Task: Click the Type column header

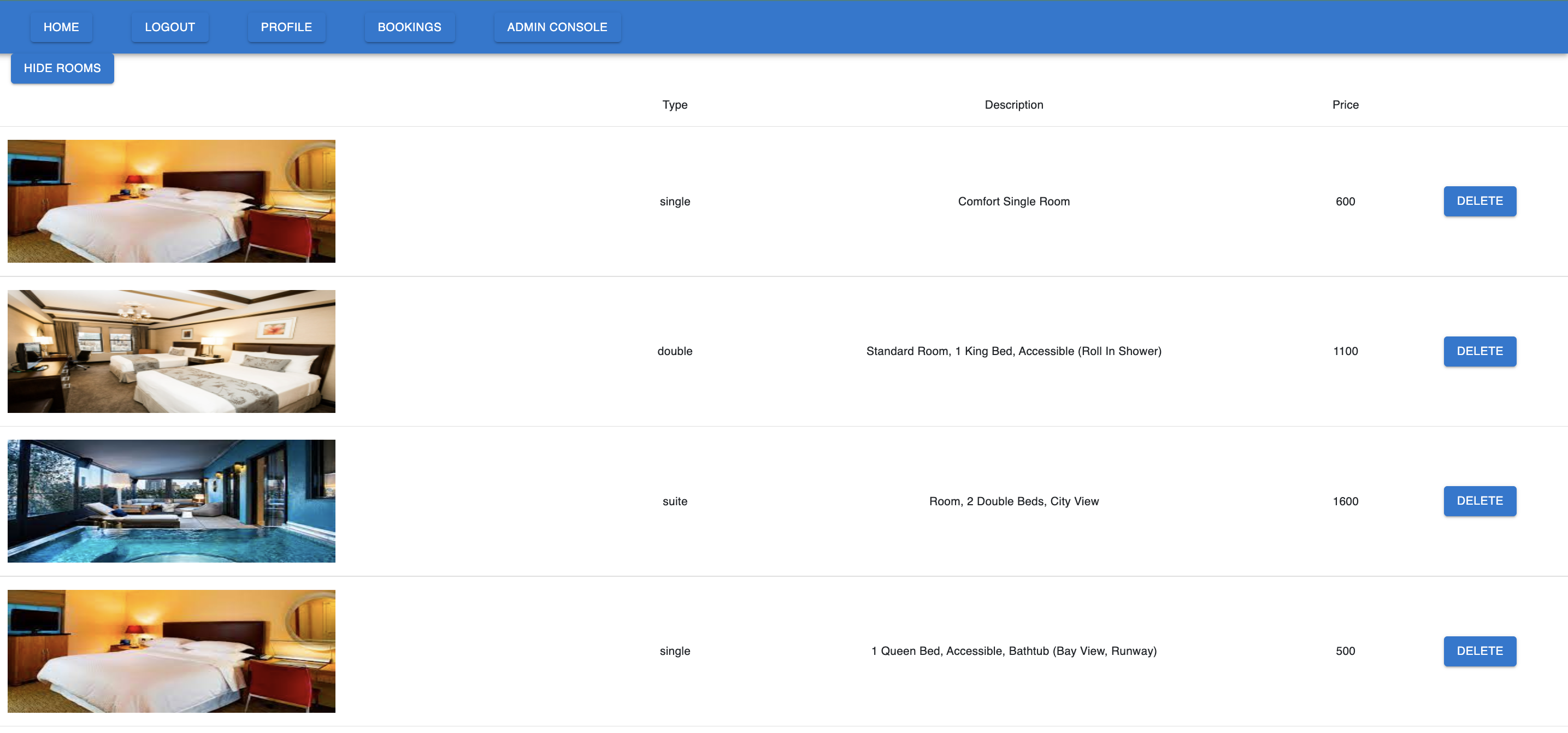Action: click(x=674, y=104)
